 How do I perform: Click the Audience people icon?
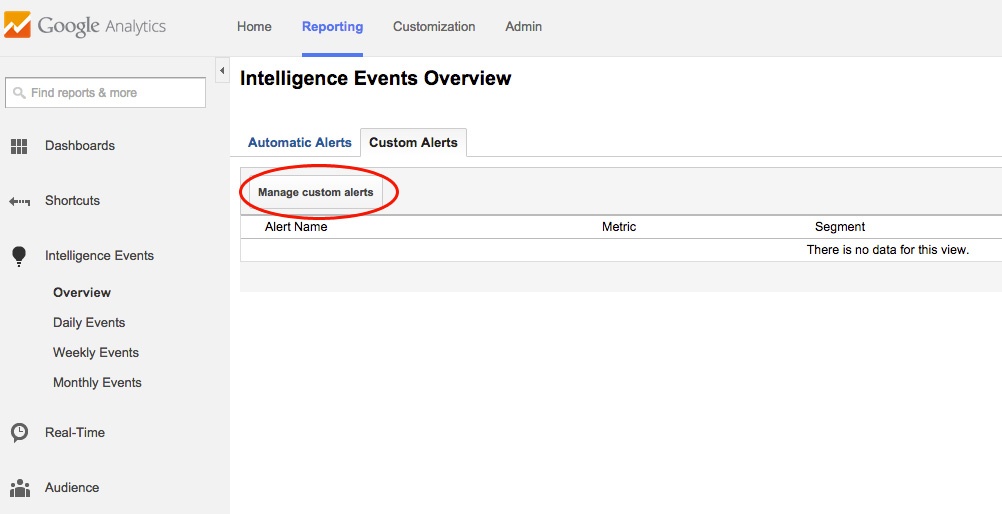pos(19,488)
